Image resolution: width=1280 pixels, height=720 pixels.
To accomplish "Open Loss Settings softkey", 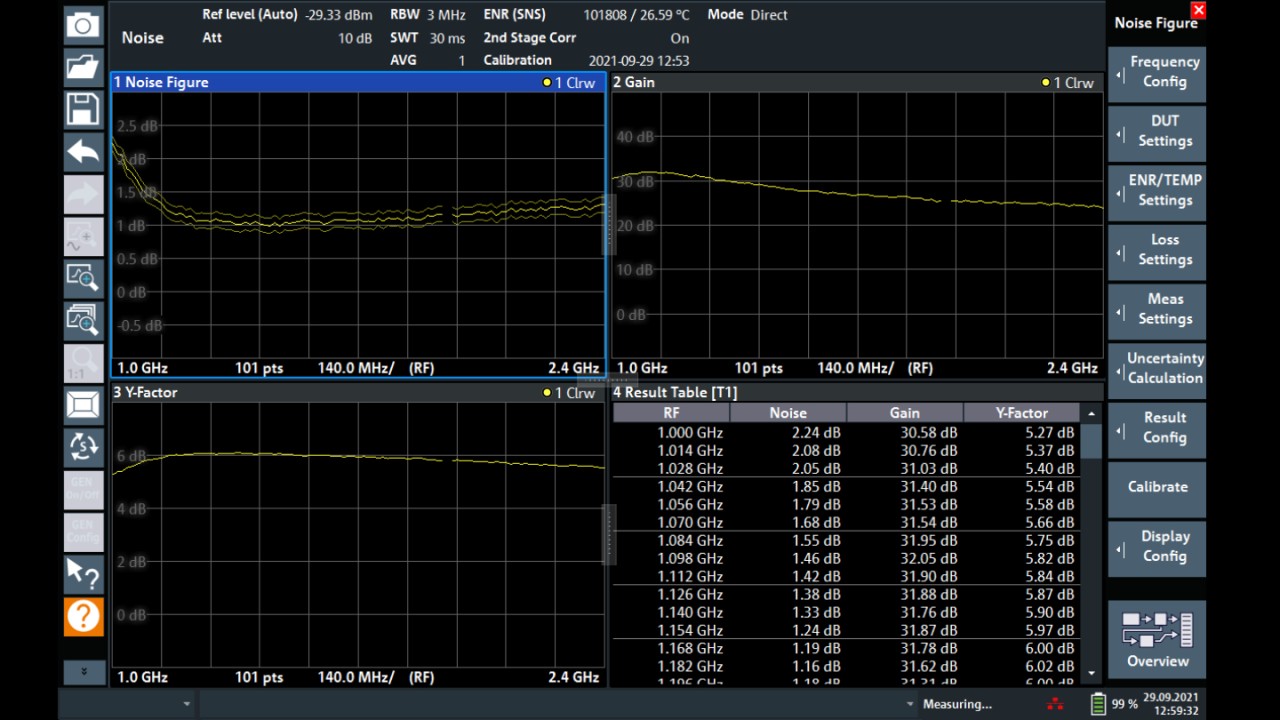I will [x=1157, y=250].
